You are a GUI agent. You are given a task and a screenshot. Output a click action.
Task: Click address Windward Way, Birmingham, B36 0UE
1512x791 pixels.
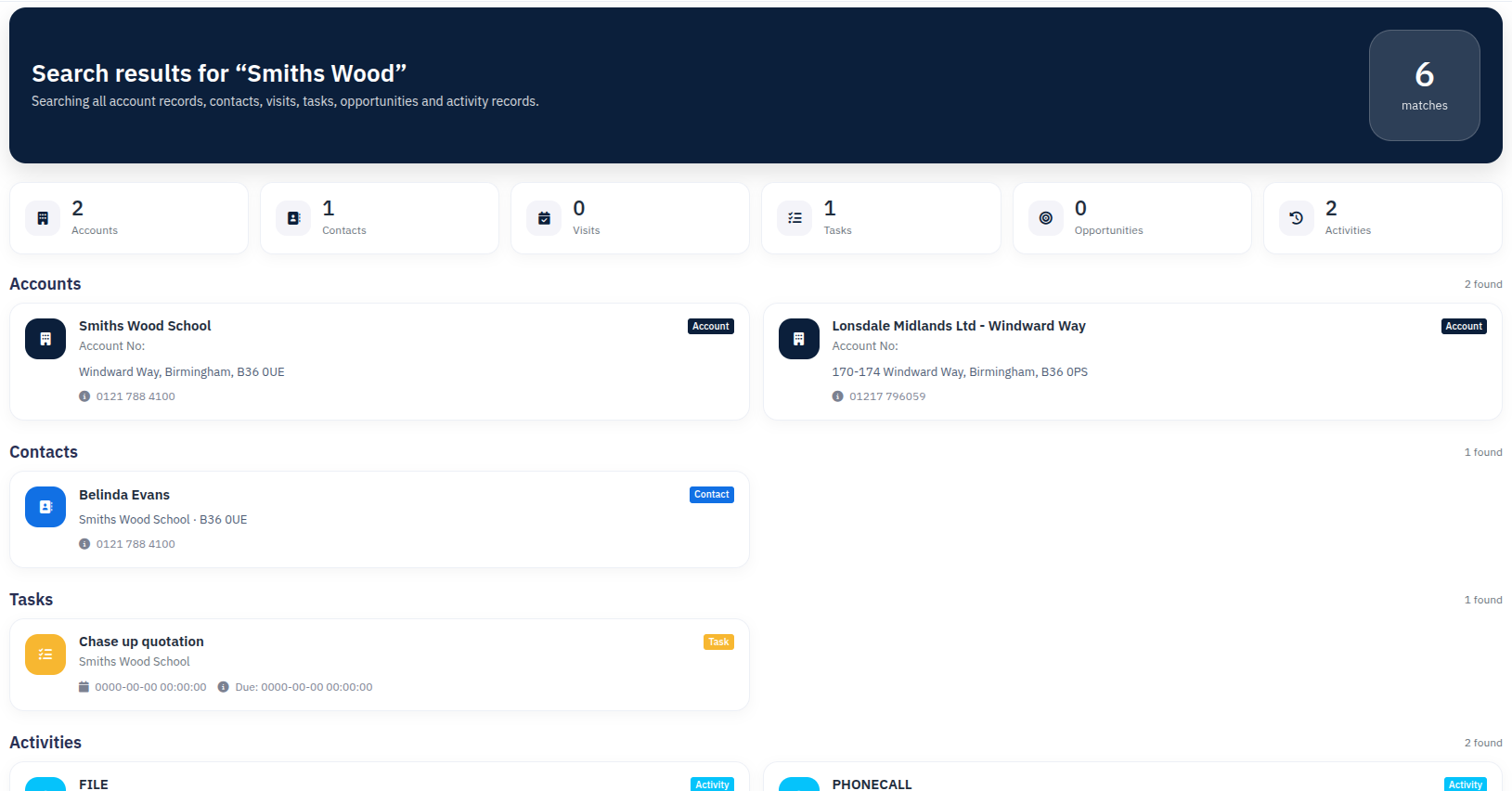tap(182, 372)
